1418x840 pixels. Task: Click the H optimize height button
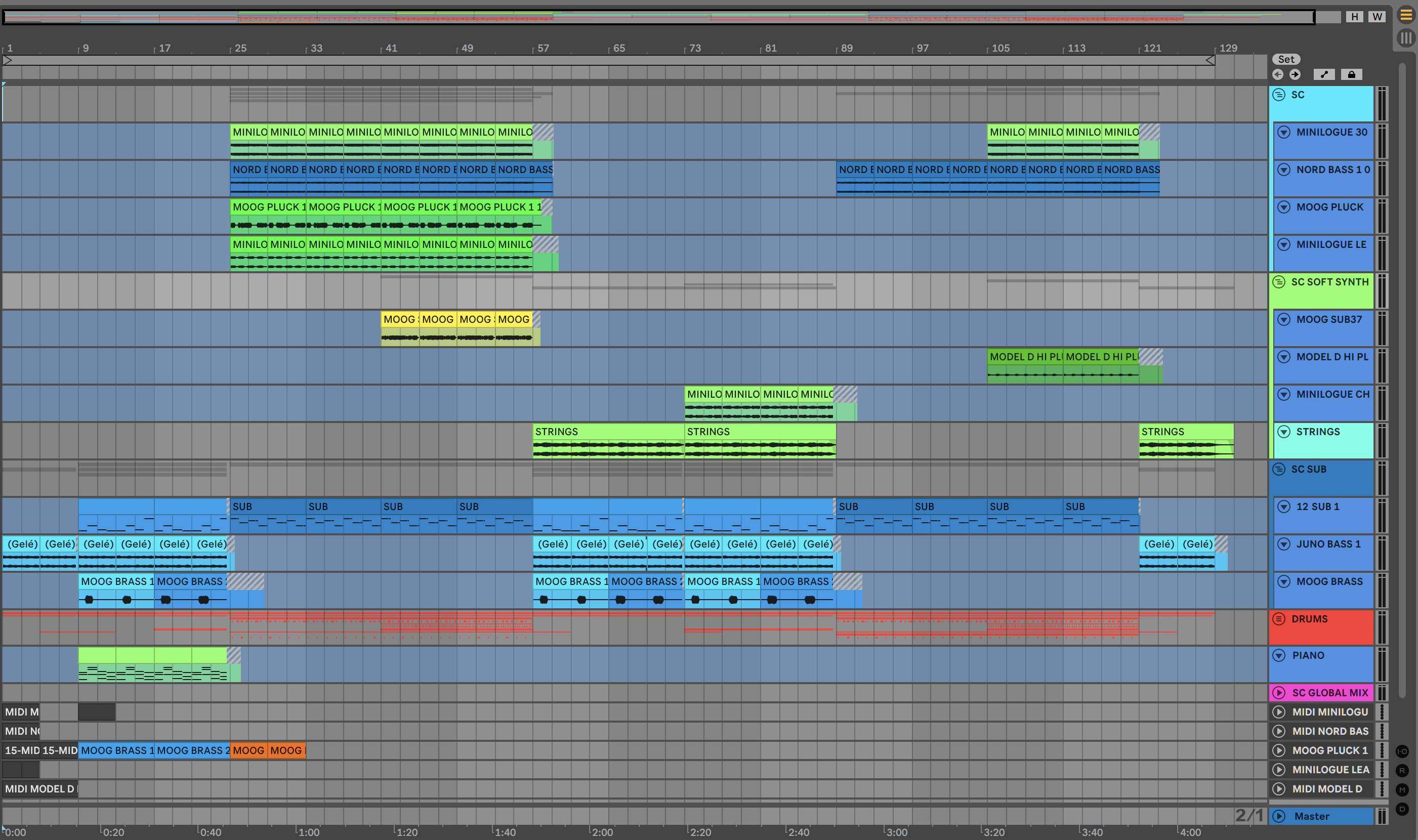[x=1354, y=16]
